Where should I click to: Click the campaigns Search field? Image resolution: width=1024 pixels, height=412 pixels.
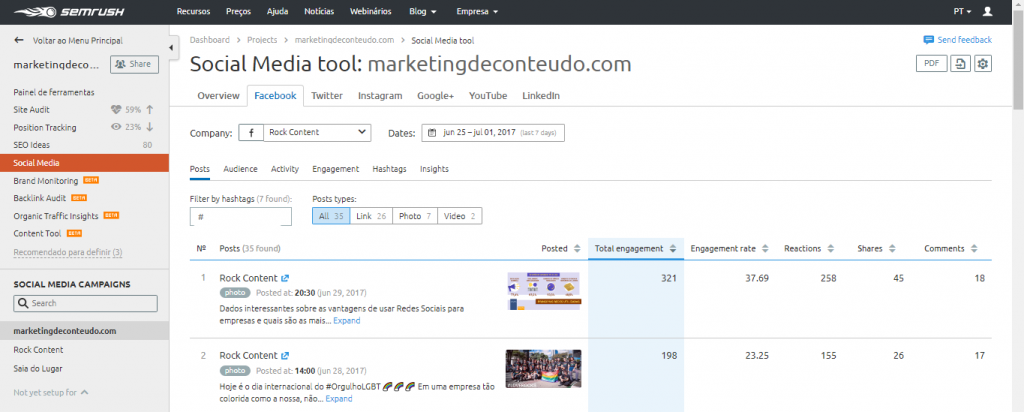point(86,304)
